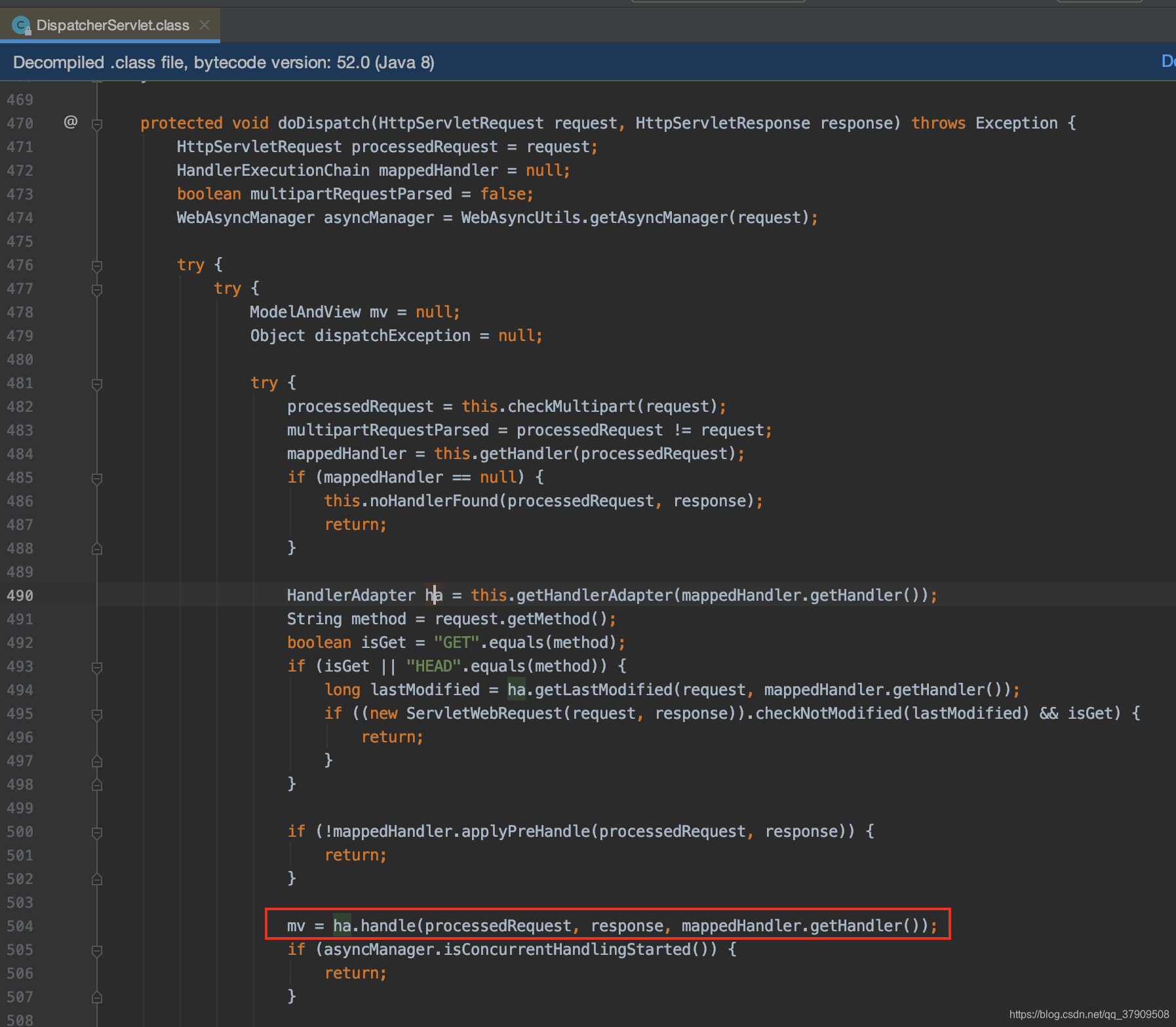This screenshot has height=1027, width=1176.
Task: Click ServletWebRequest on line 495
Action: tap(484, 714)
